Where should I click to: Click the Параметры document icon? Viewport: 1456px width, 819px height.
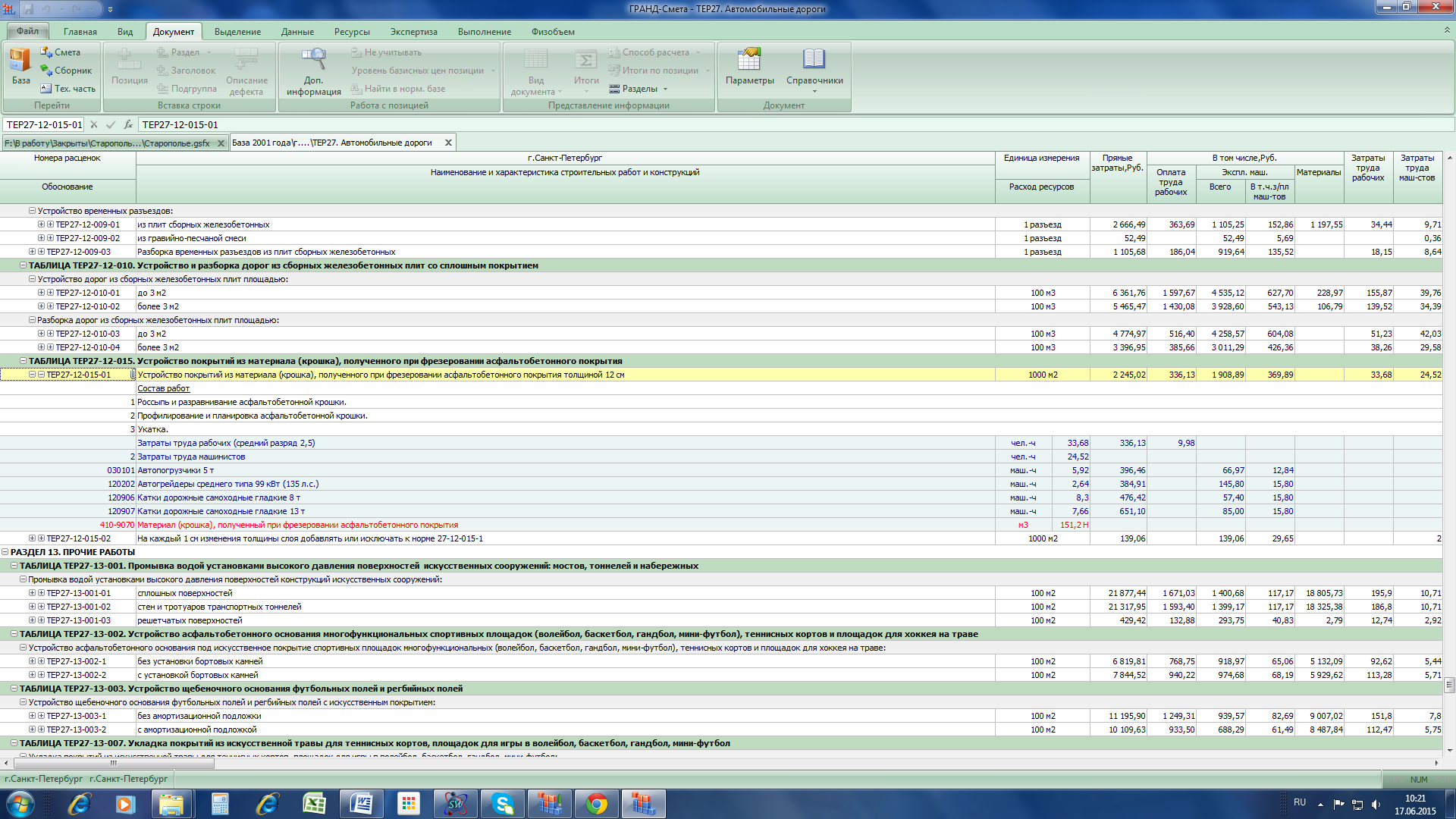tap(749, 60)
